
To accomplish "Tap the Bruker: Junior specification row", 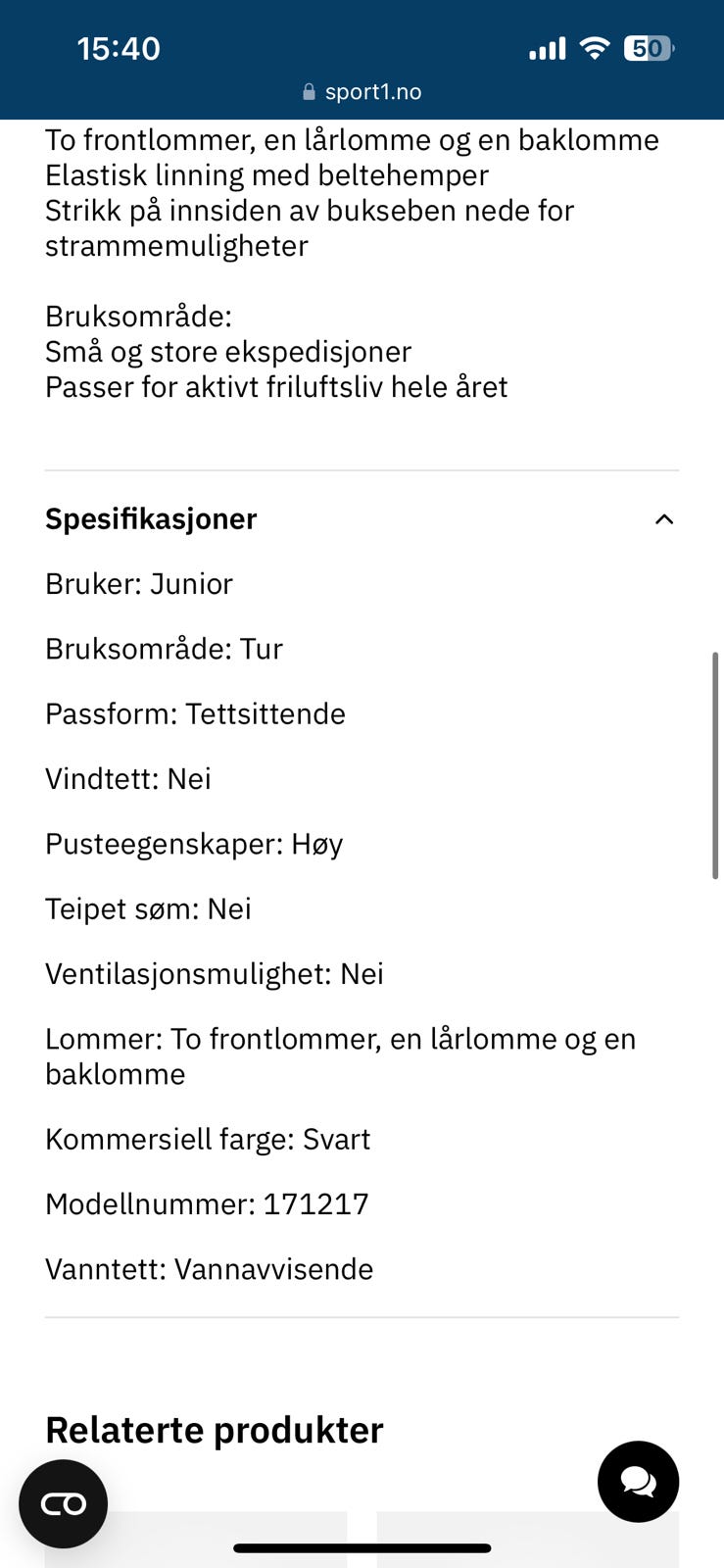I will pyautogui.click(x=139, y=584).
